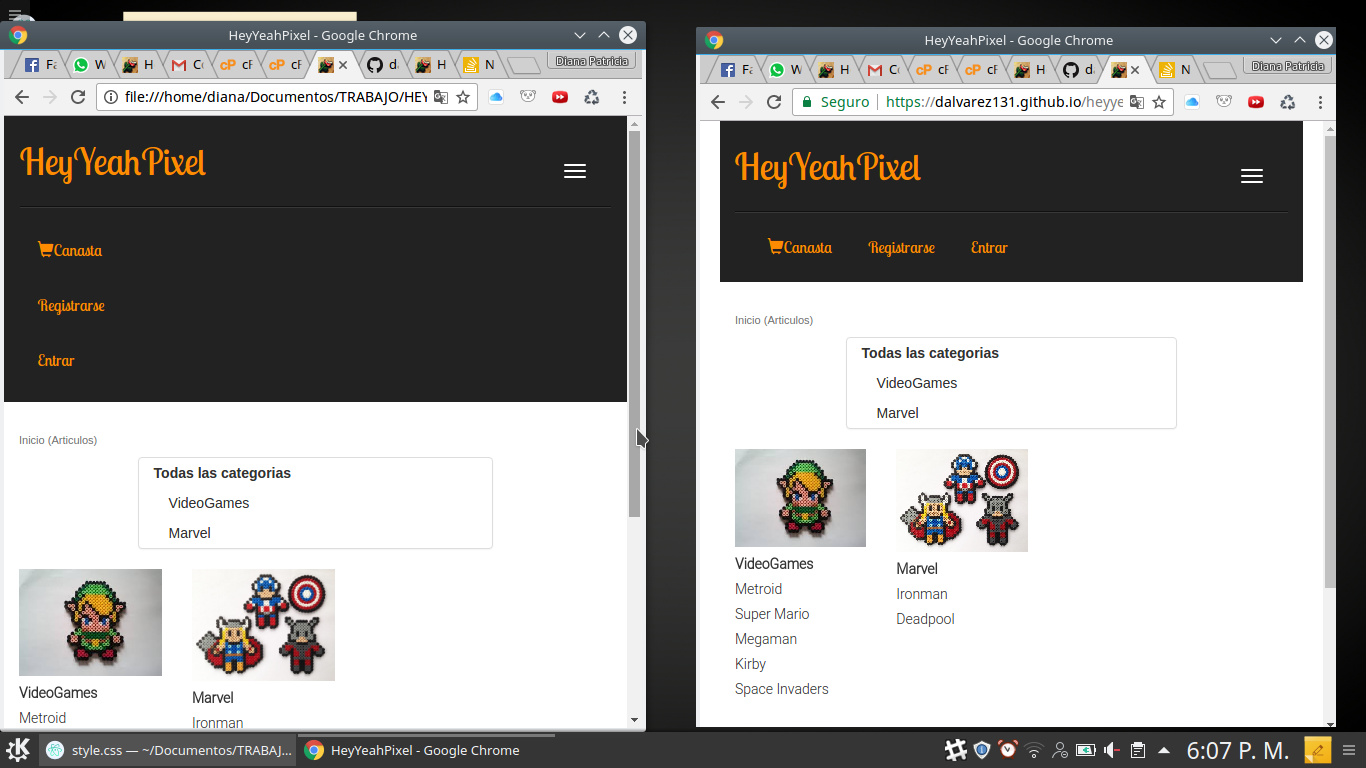Image resolution: width=1366 pixels, height=768 pixels.
Task: Select Marvel category in left window list
Action: [190, 533]
